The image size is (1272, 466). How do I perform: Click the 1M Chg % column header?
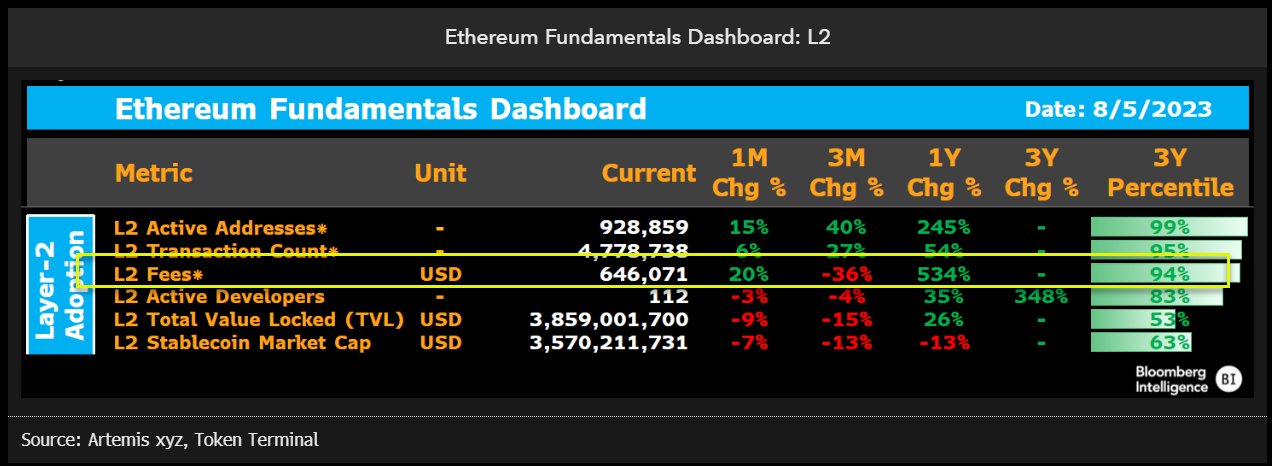click(748, 173)
